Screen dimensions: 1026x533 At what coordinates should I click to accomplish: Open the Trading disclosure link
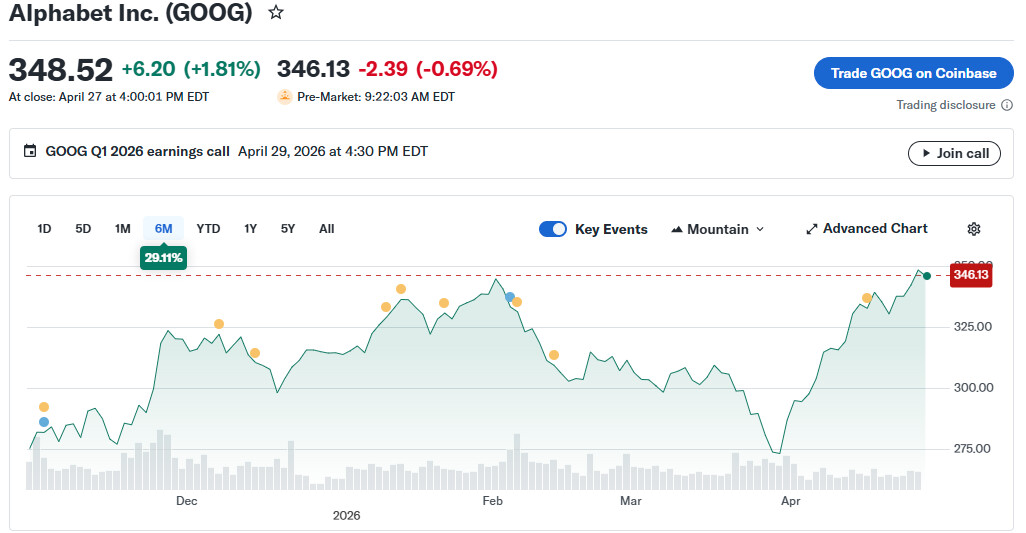pyautogui.click(x=945, y=105)
